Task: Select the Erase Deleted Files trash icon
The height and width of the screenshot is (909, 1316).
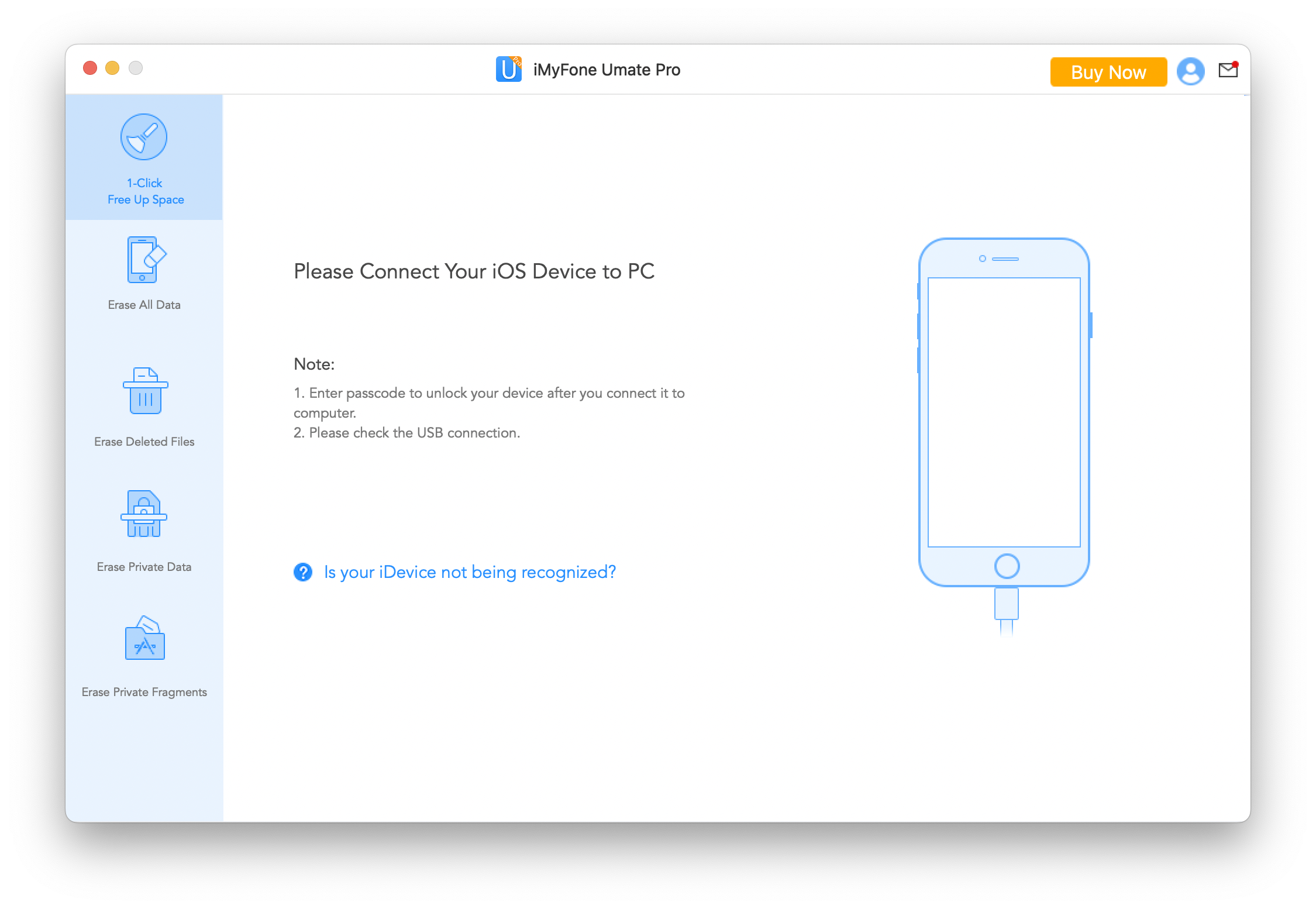Action: (x=145, y=391)
